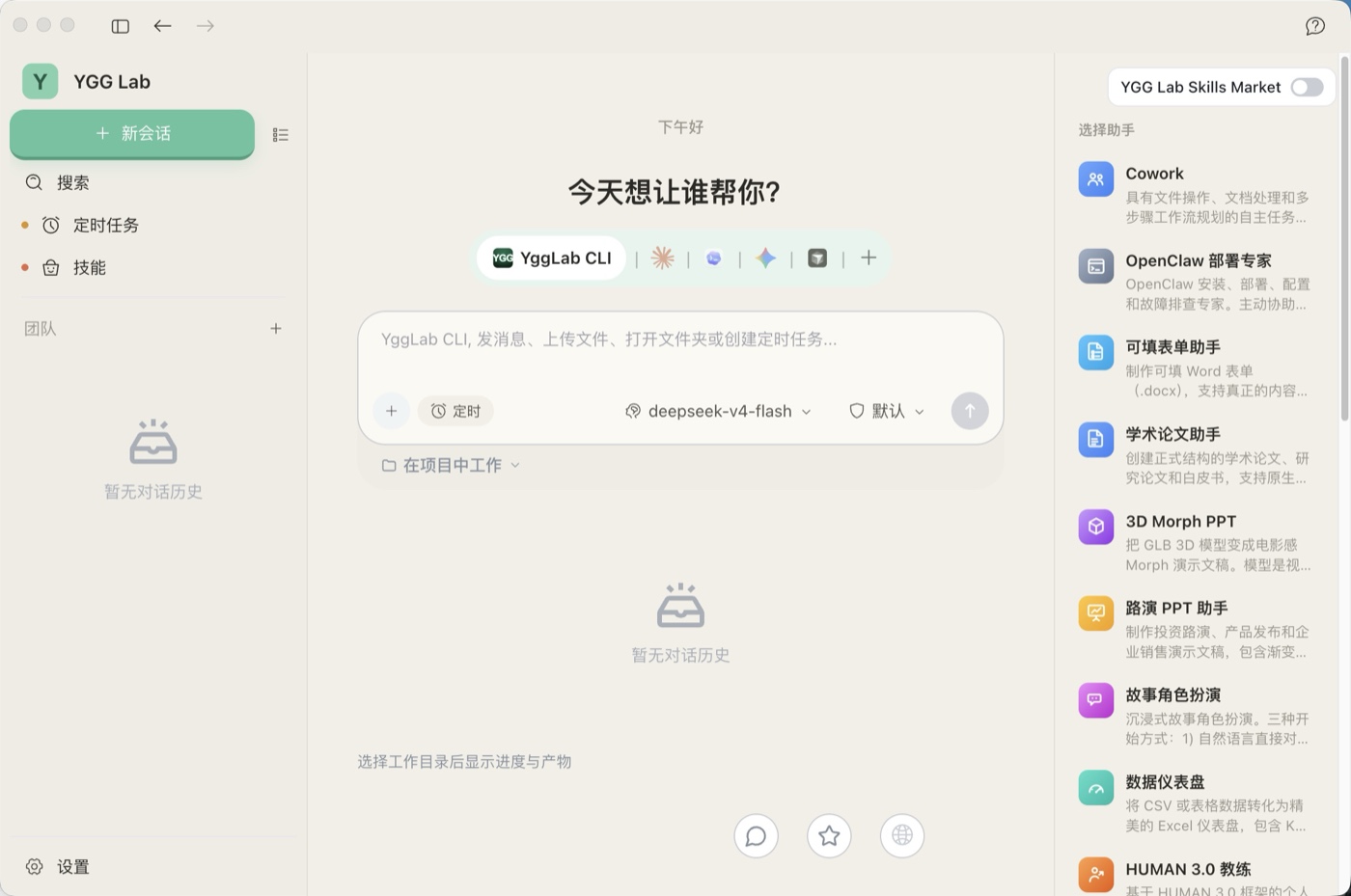
Task: Toggle the sidebar panel icon in title bar
Action: (121, 26)
